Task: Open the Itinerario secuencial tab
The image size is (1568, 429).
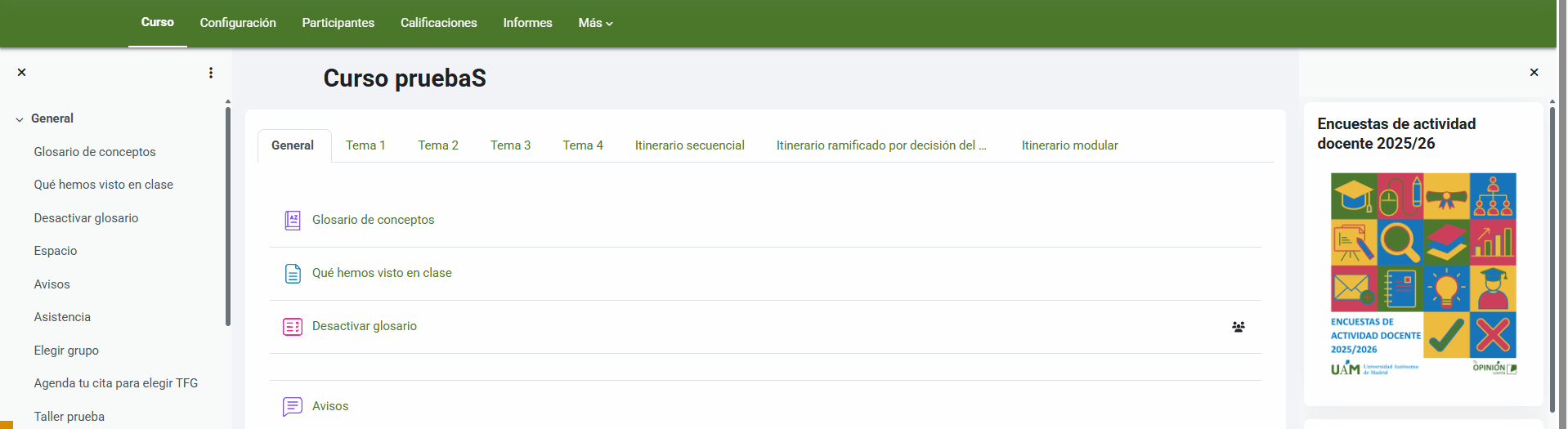Action: click(x=690, y=145)
